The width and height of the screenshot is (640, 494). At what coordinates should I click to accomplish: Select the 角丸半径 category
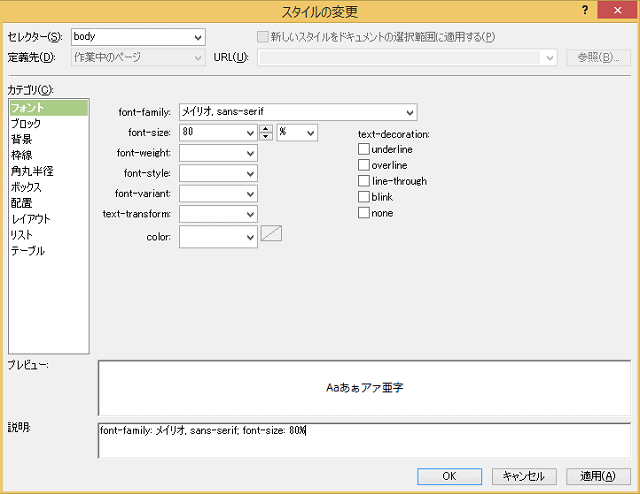[x=49, y=171]
